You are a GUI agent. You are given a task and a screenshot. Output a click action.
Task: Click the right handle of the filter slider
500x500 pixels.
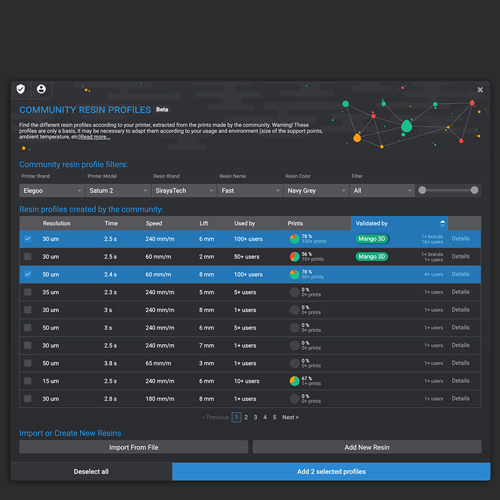coord(474,190)
